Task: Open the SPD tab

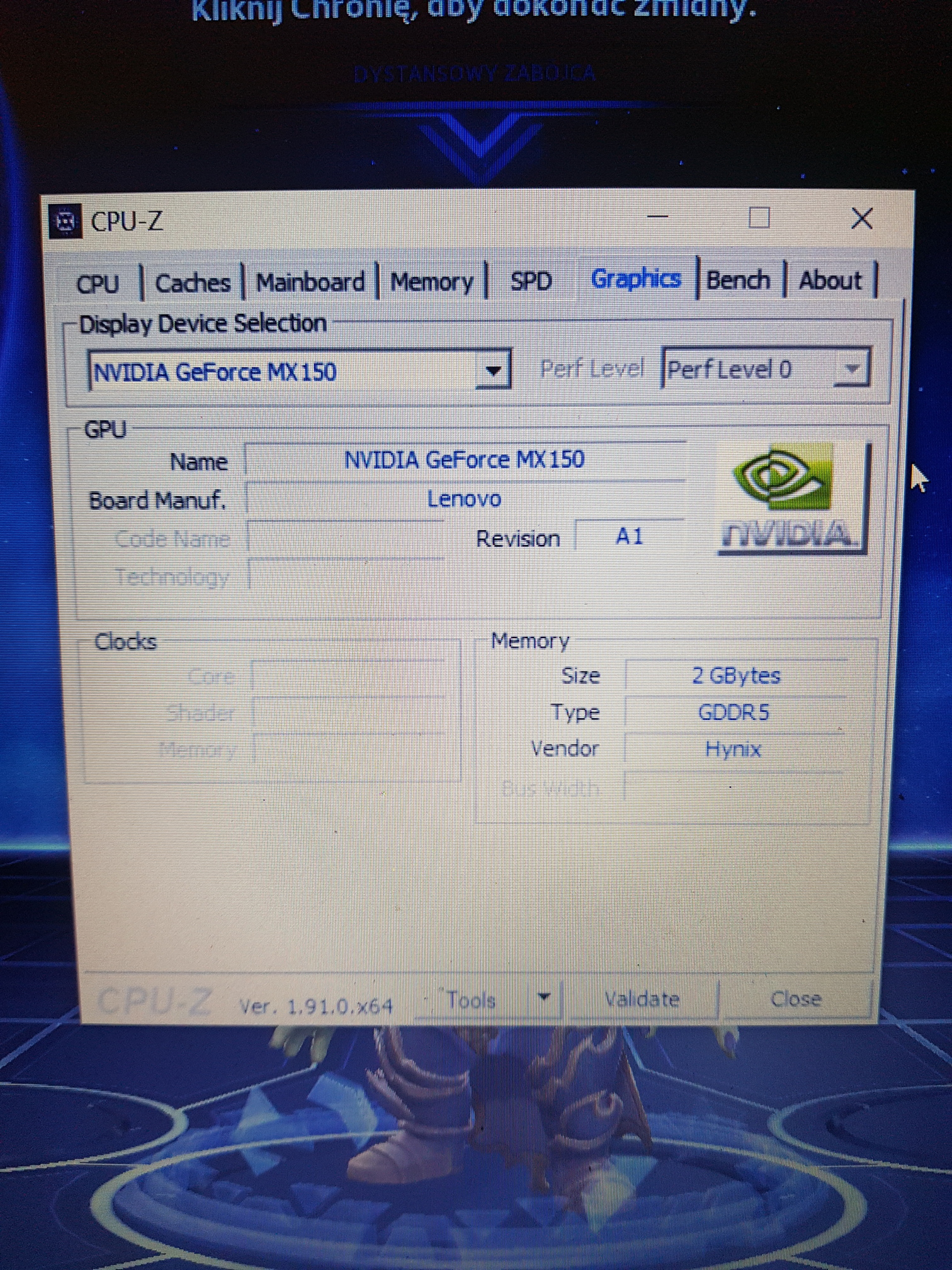Action: click(531, 281)
